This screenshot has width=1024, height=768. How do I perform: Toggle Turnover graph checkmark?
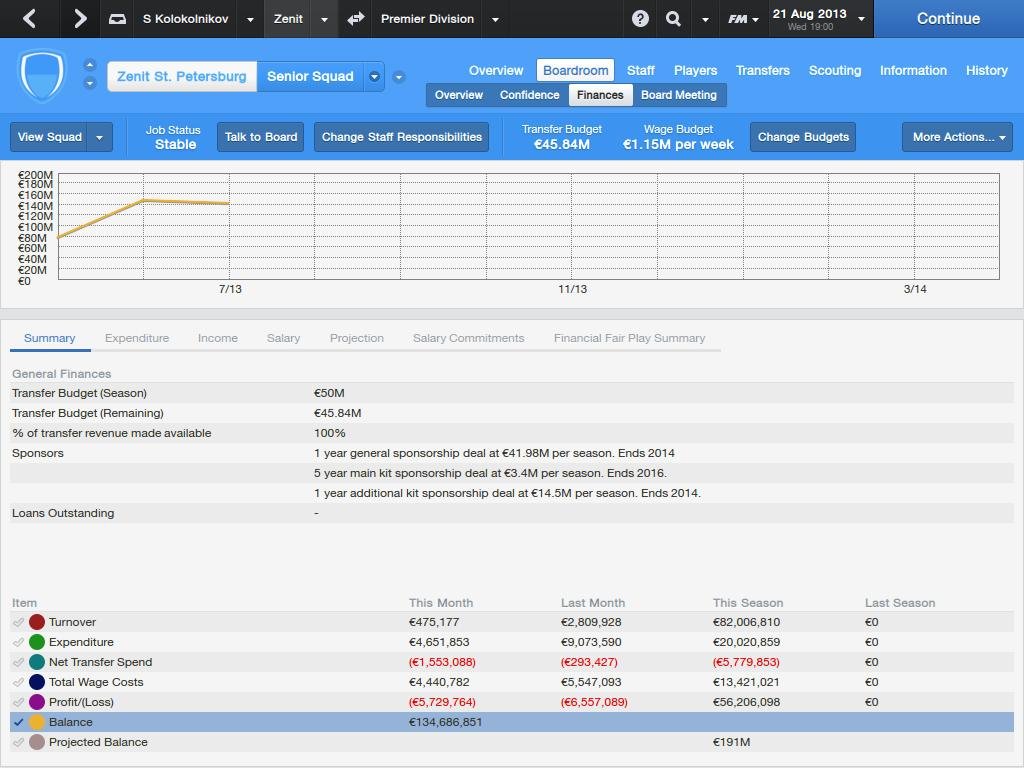point(18,622)
